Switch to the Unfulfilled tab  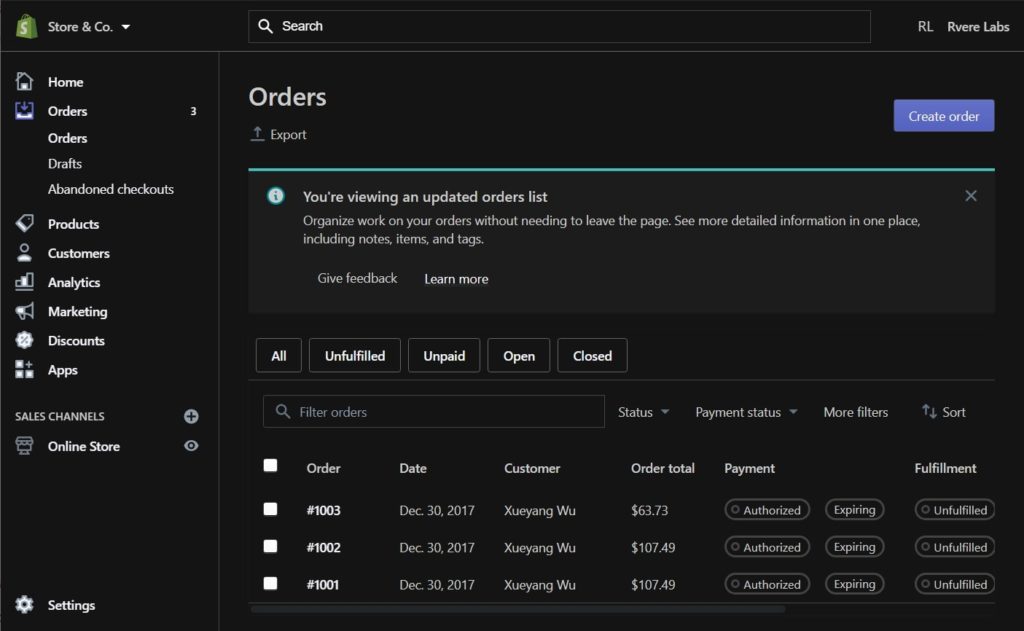354,356
